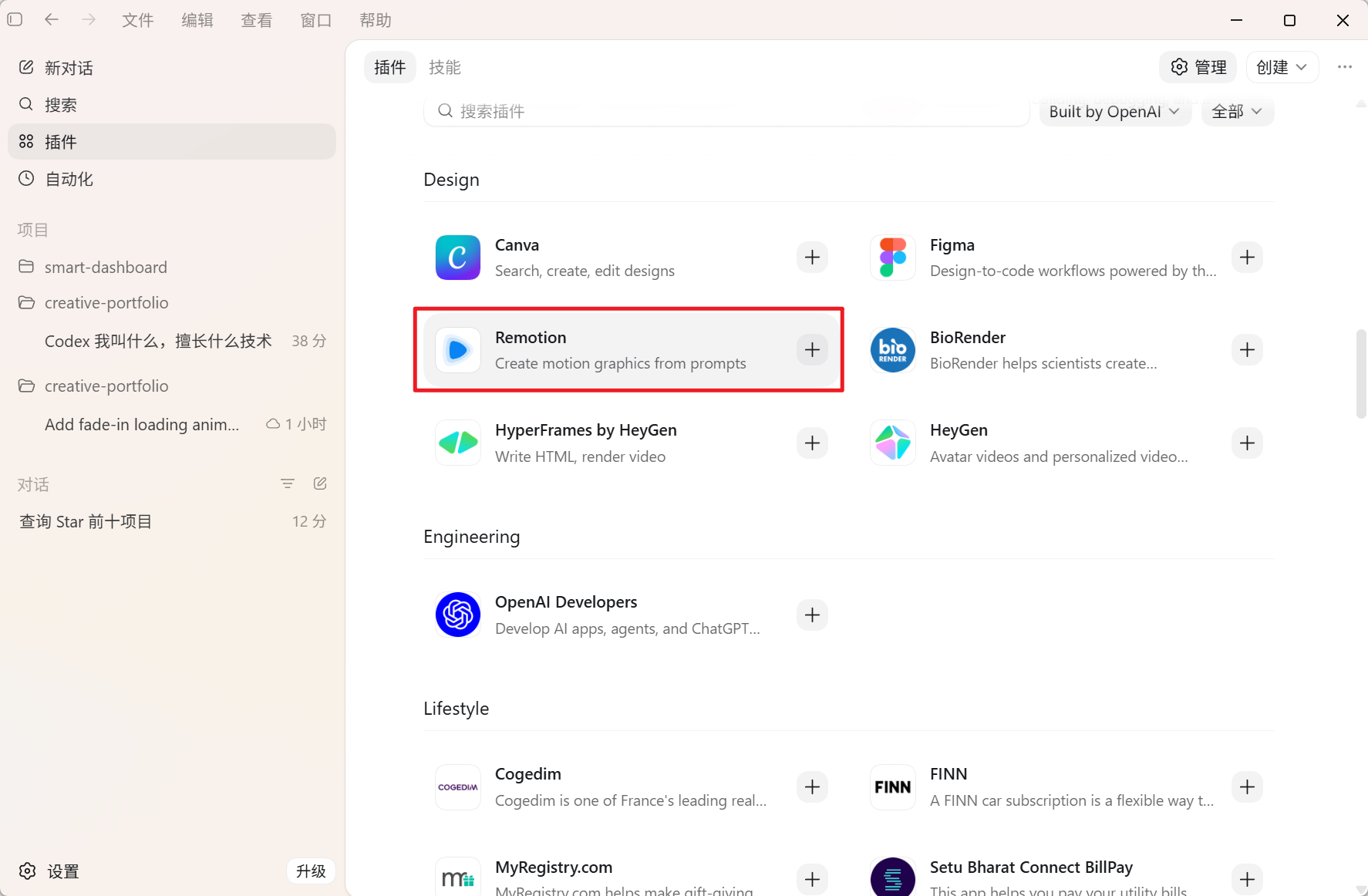Image resolution: width=1368 pixels, height=896 pixels.
Task: Toggle the sidebar panel icon
Action: (x=15, y=19)
